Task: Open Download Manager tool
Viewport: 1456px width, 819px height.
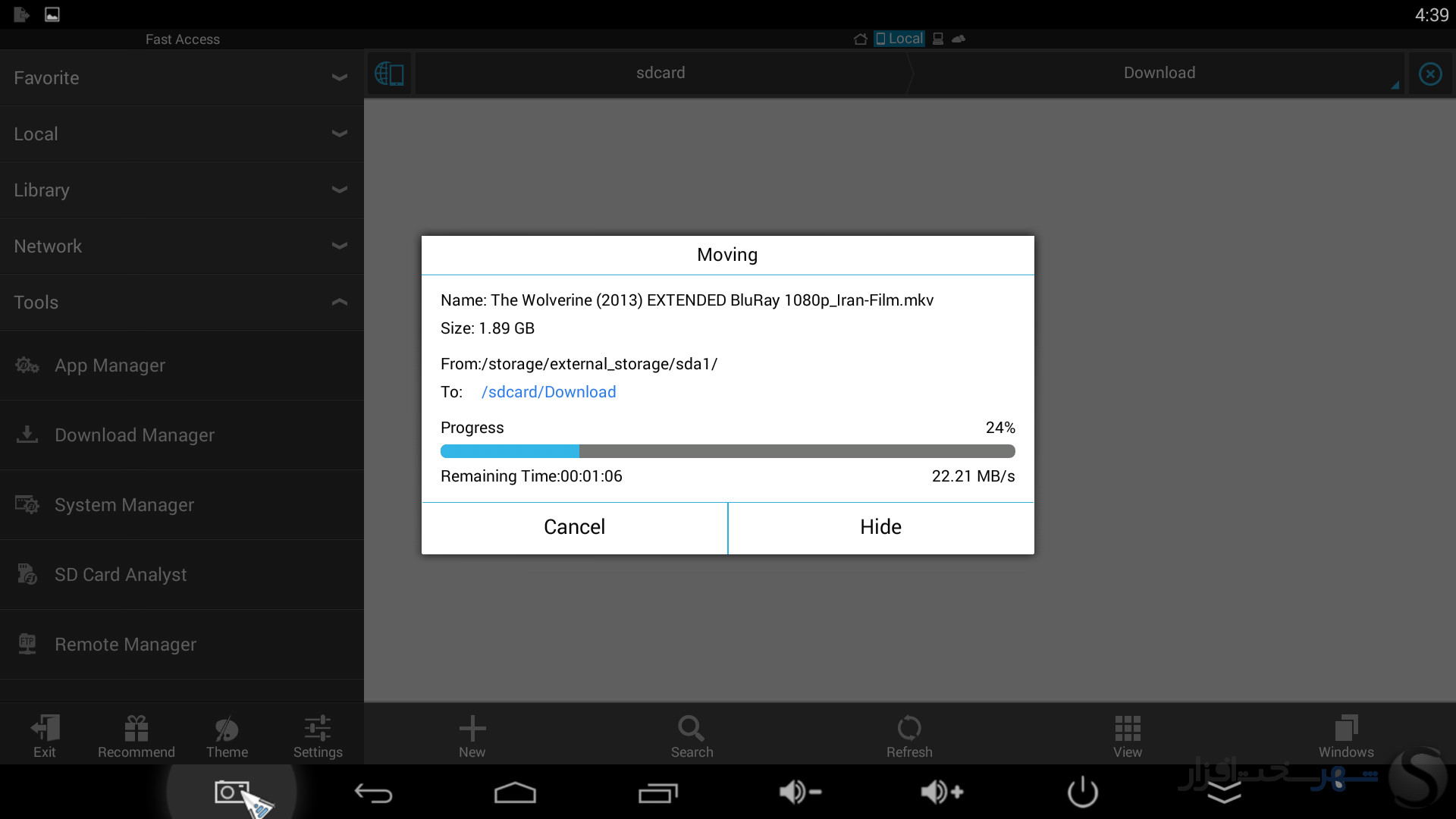Action: (x=182, y=435)
